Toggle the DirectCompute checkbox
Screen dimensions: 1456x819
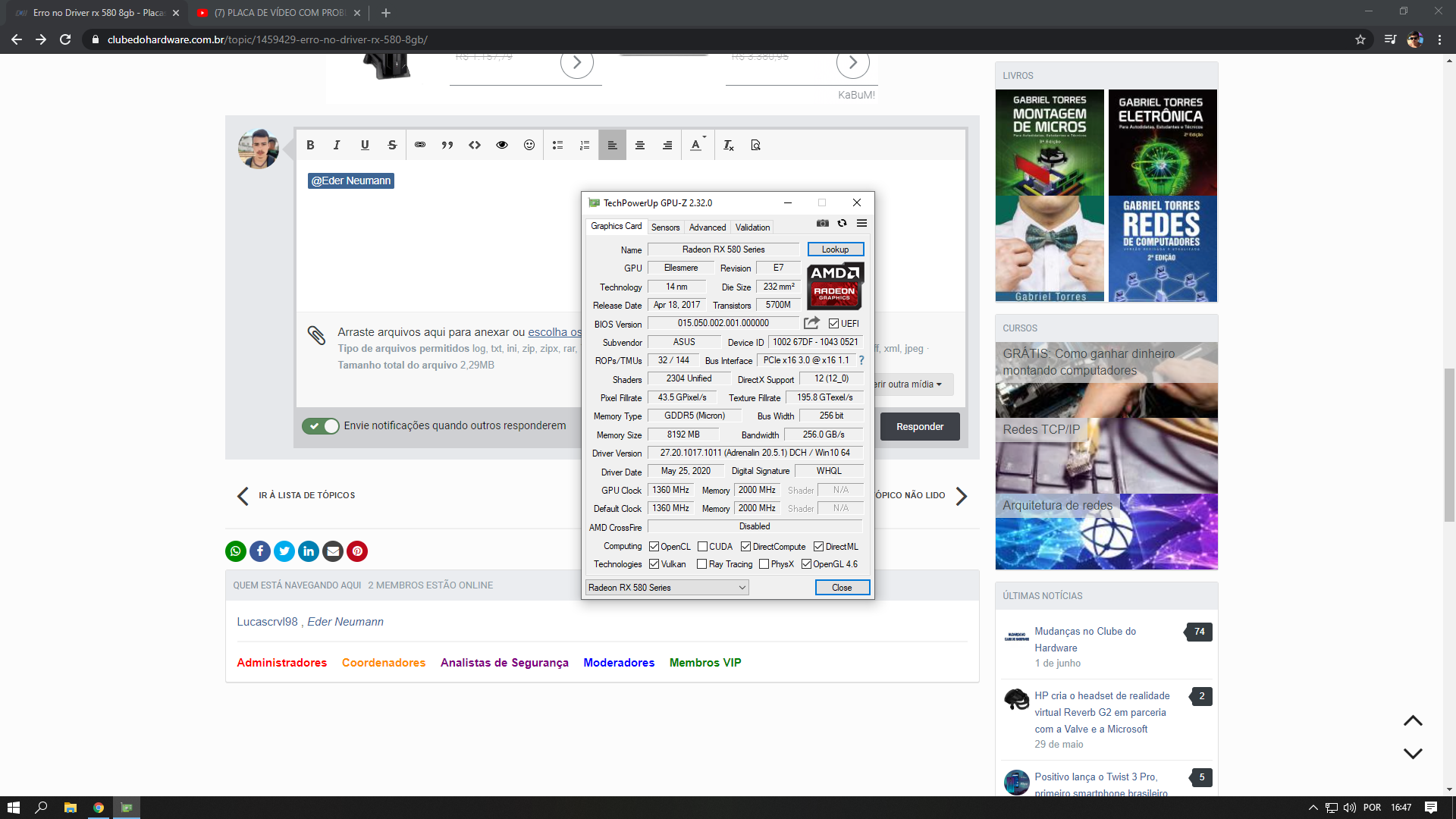coord(745,547)
